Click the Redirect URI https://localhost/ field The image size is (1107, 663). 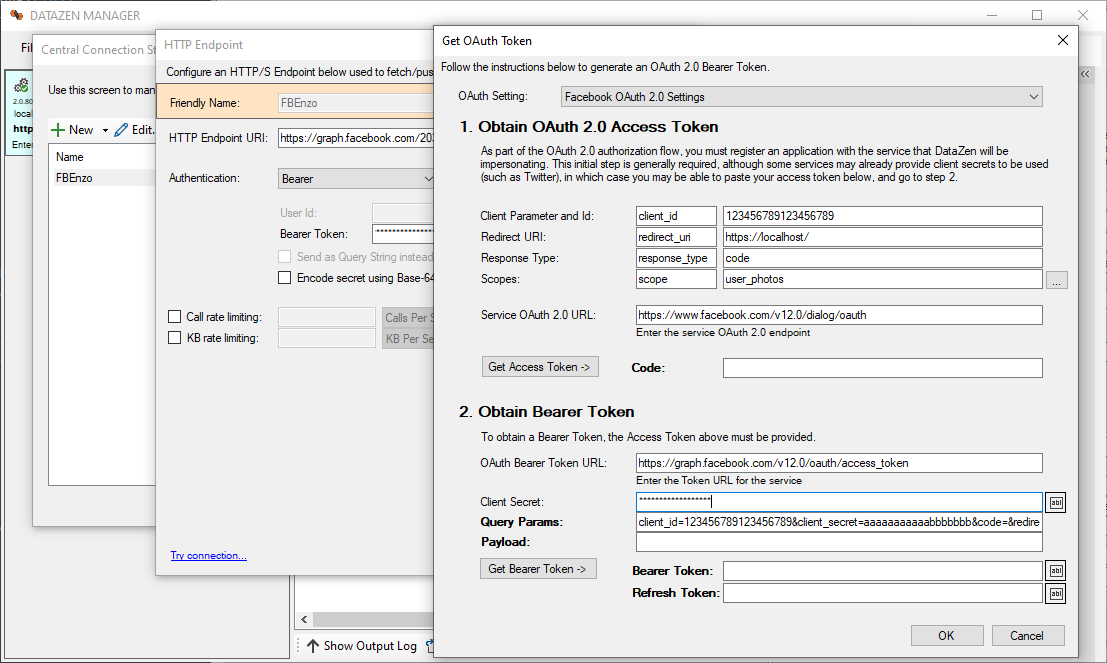tap(882, 237)
